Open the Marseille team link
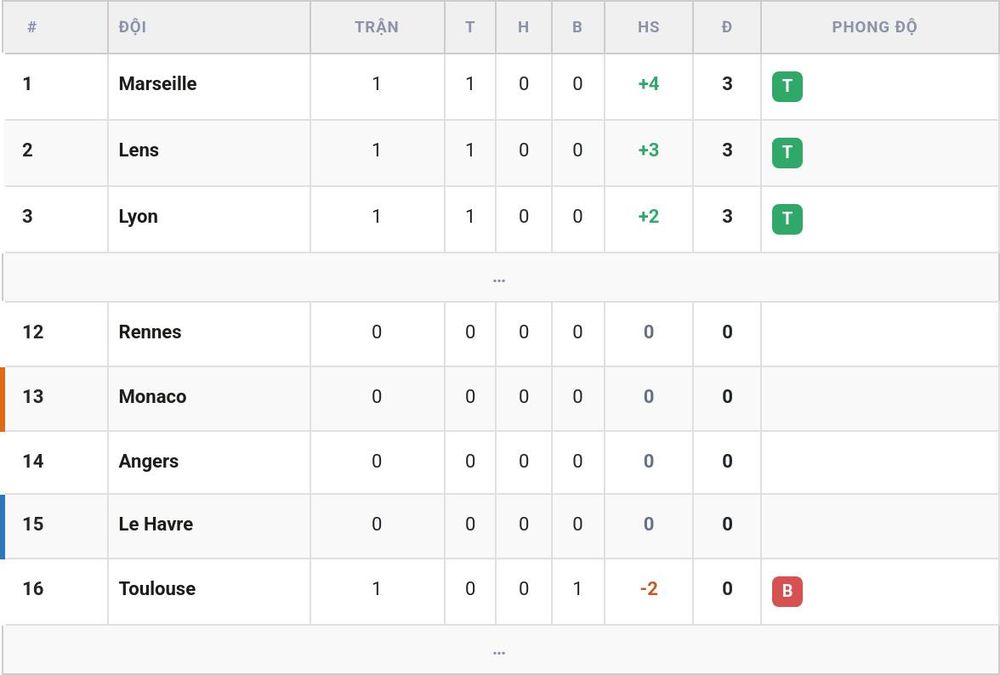This screenshot has width=1000, height=675. coord(158,84)
